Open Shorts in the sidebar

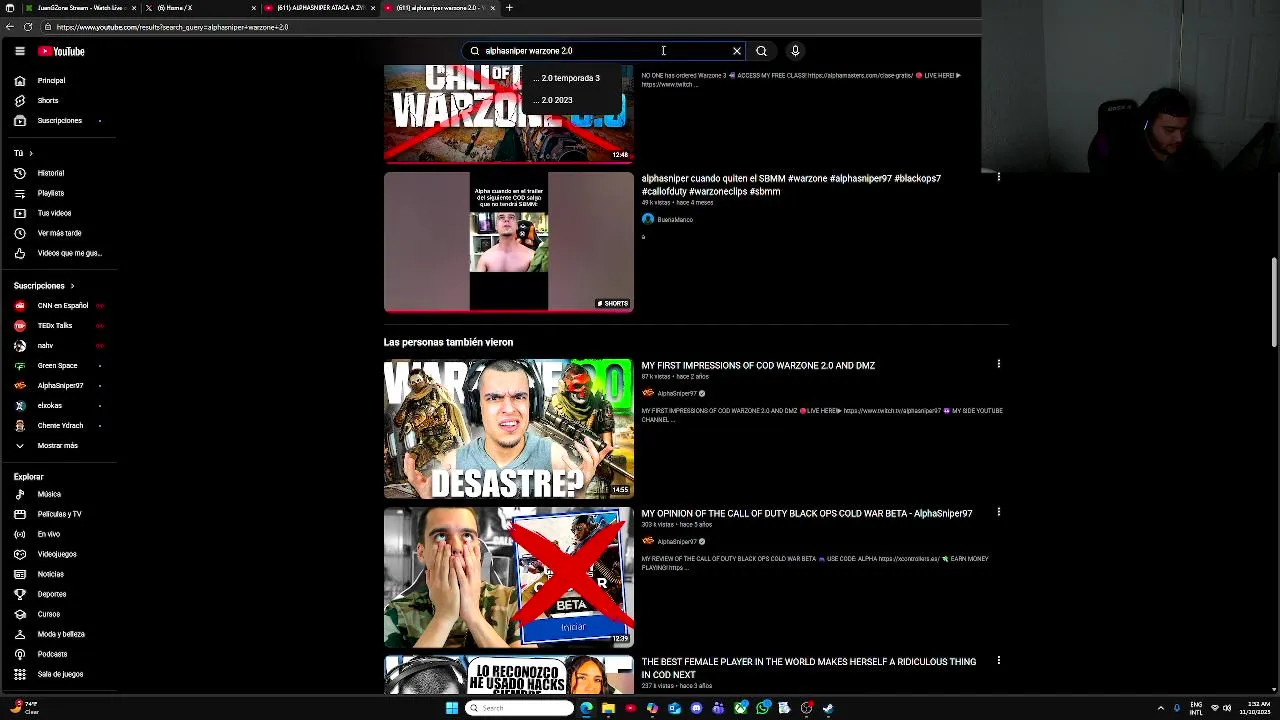click(x=59, y=100)
